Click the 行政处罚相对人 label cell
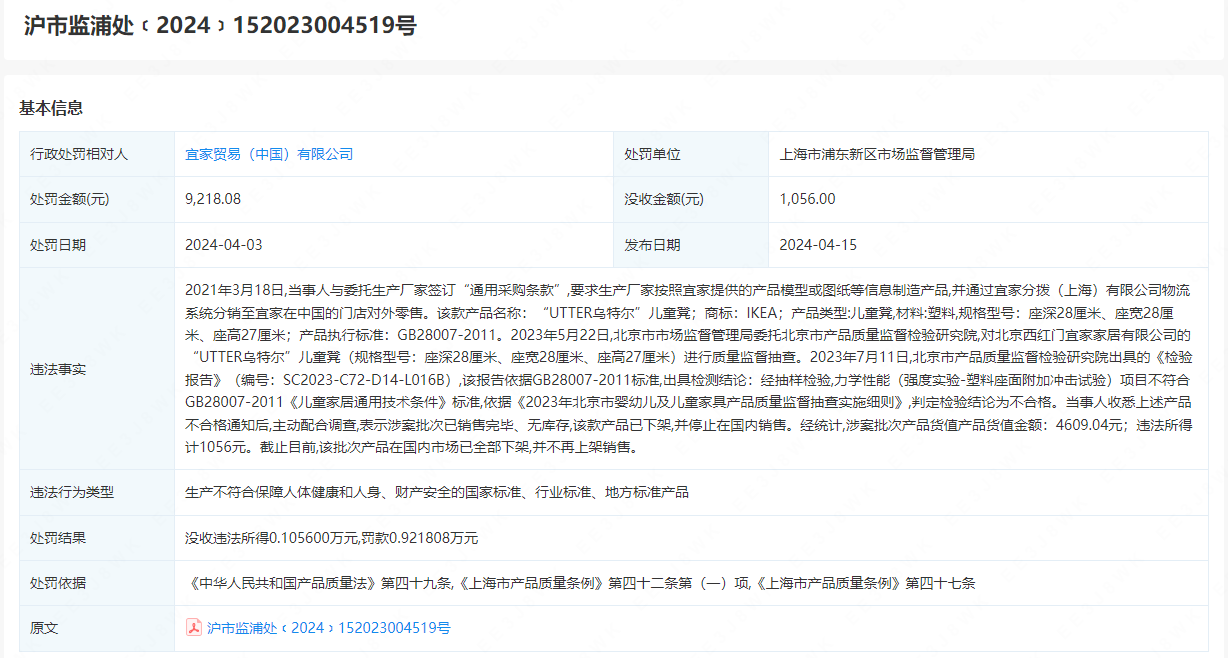The height and width of the screenshot is (658, 1228). pyautogui.click(x=96, y=154)
